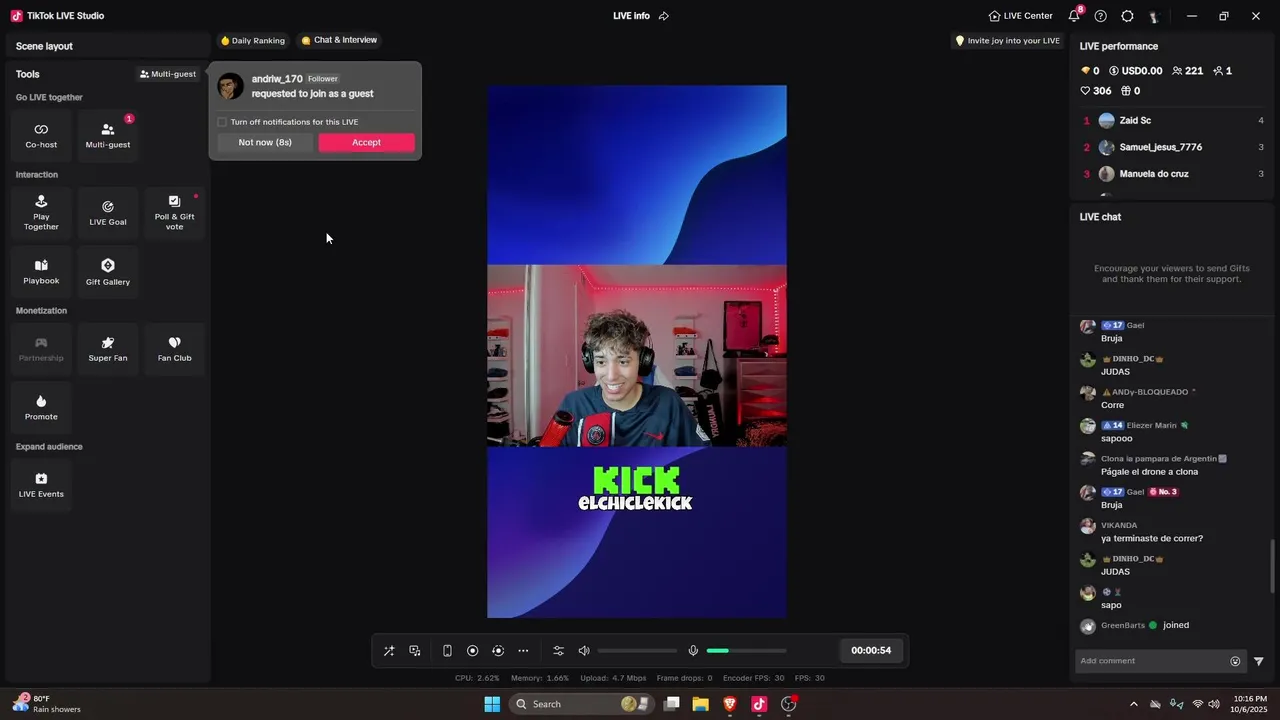
Task: Open File Explorer from the taskbar
Action: point(701,704)
